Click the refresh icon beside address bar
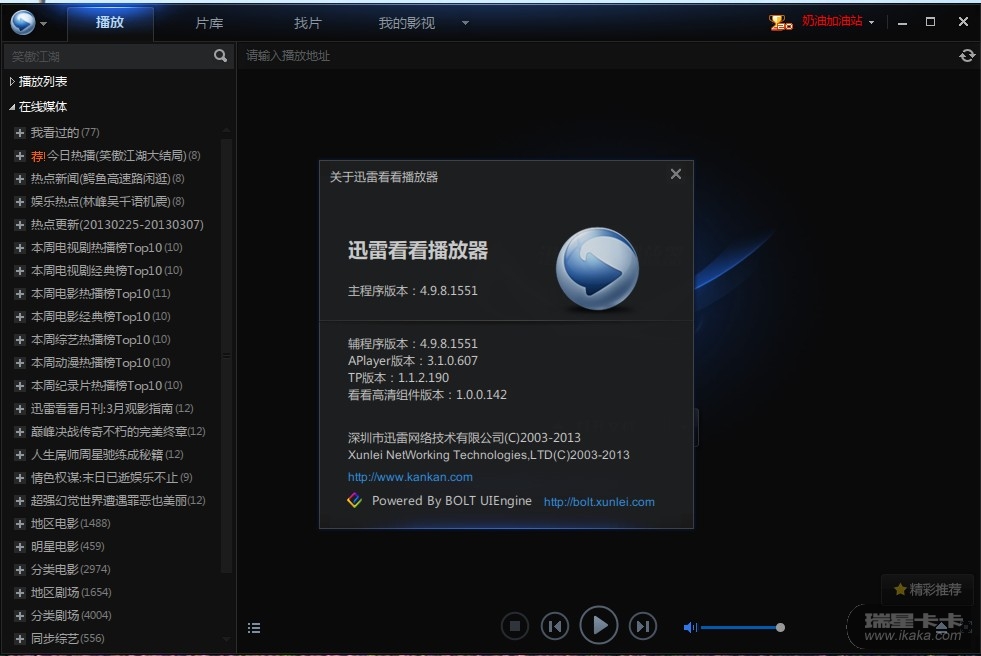Screen dimensions: 981x656 point(967,56)
